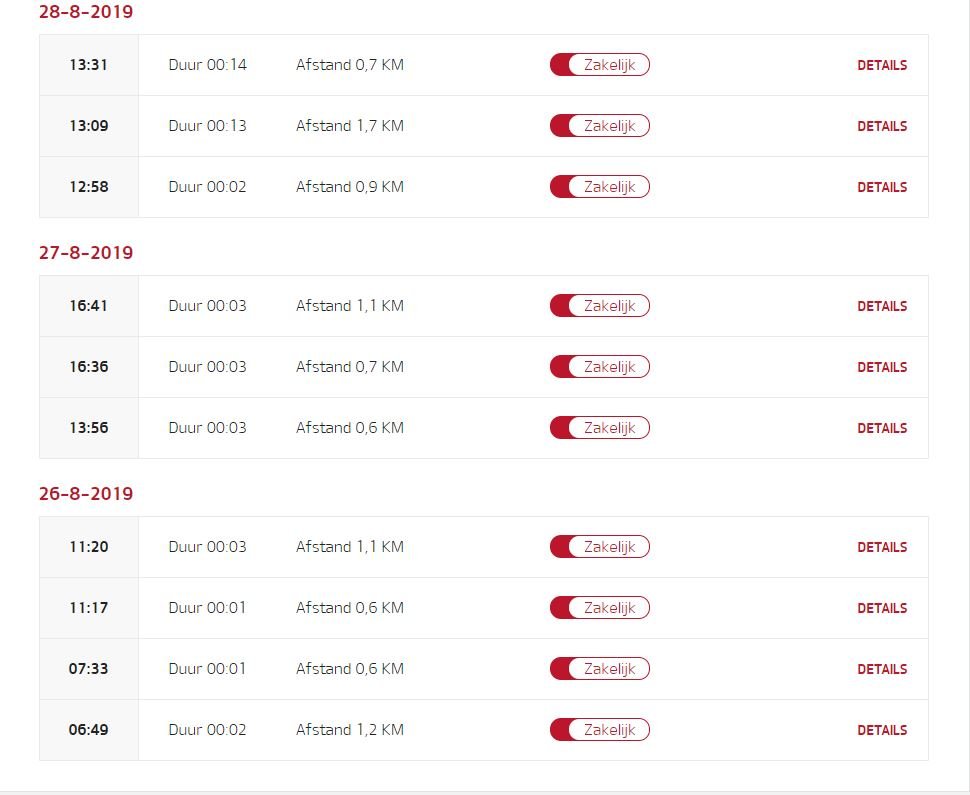The width and height of the screenshot is (970, 795).
Task: Switch off Zakelijk for 16:41 trip
Action: coord(599,306)
